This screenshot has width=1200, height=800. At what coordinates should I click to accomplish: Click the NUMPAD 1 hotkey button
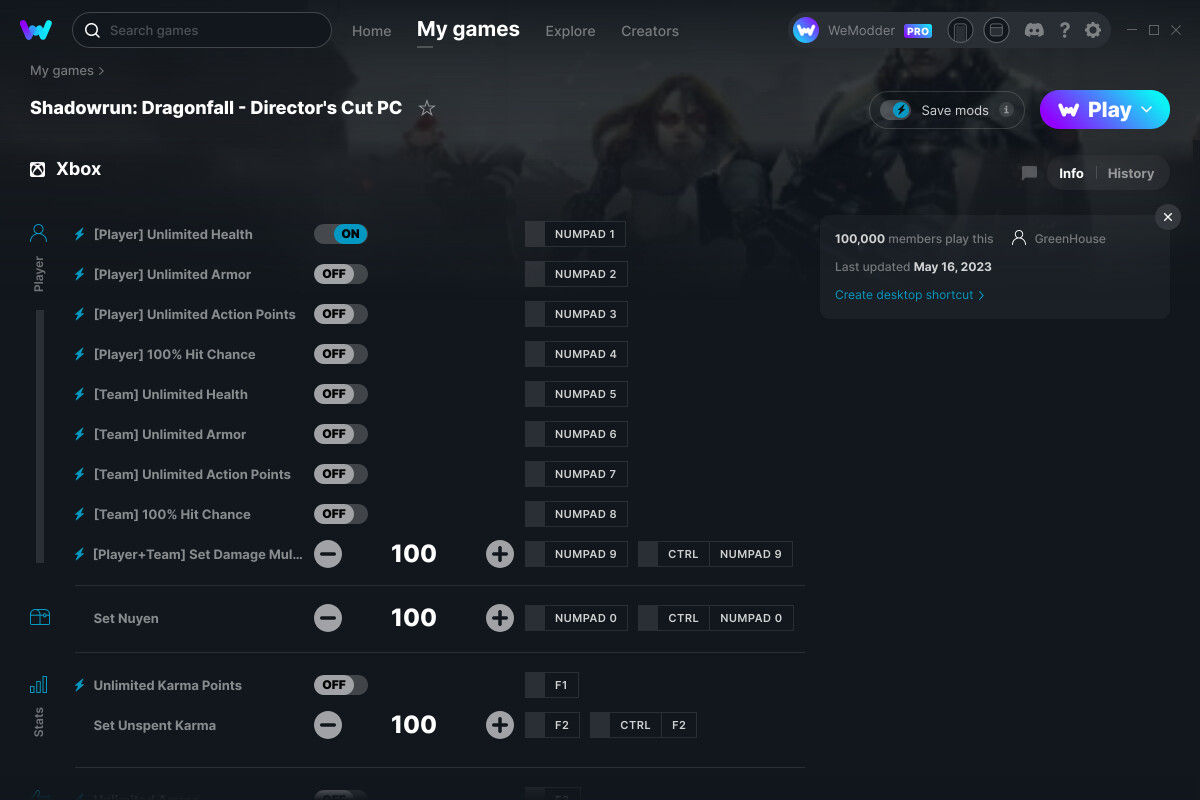coord(576,234)
